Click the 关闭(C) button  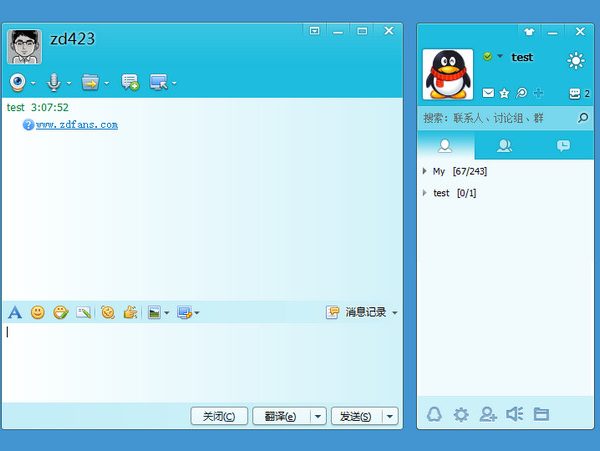219,416
